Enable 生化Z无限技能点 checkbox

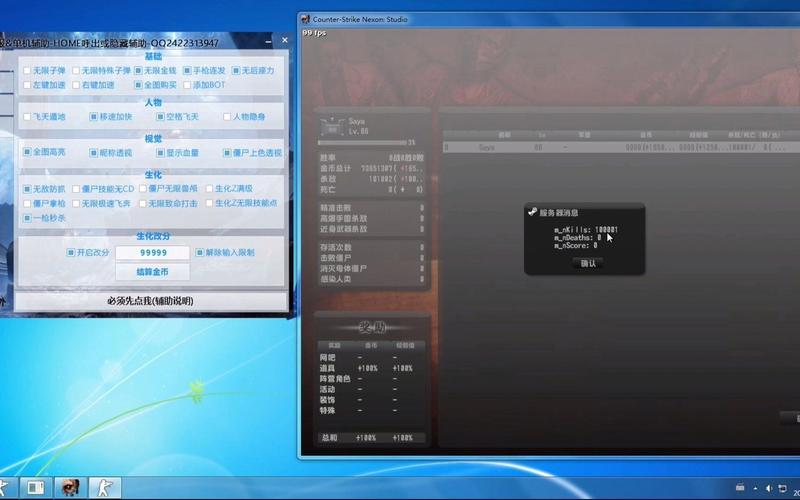(209, 203)
